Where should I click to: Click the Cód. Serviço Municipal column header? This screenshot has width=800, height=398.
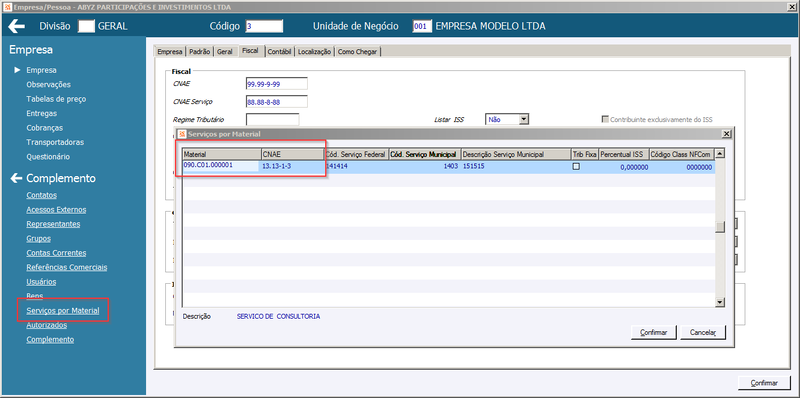[x=424, y=154]
